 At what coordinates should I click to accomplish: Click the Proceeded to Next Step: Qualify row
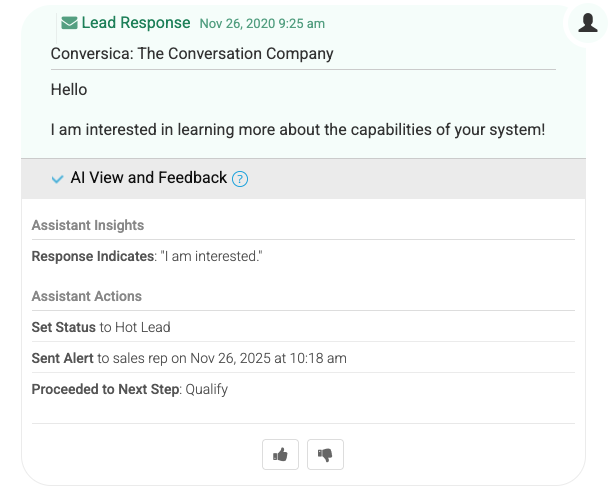(x=130, y=389)
